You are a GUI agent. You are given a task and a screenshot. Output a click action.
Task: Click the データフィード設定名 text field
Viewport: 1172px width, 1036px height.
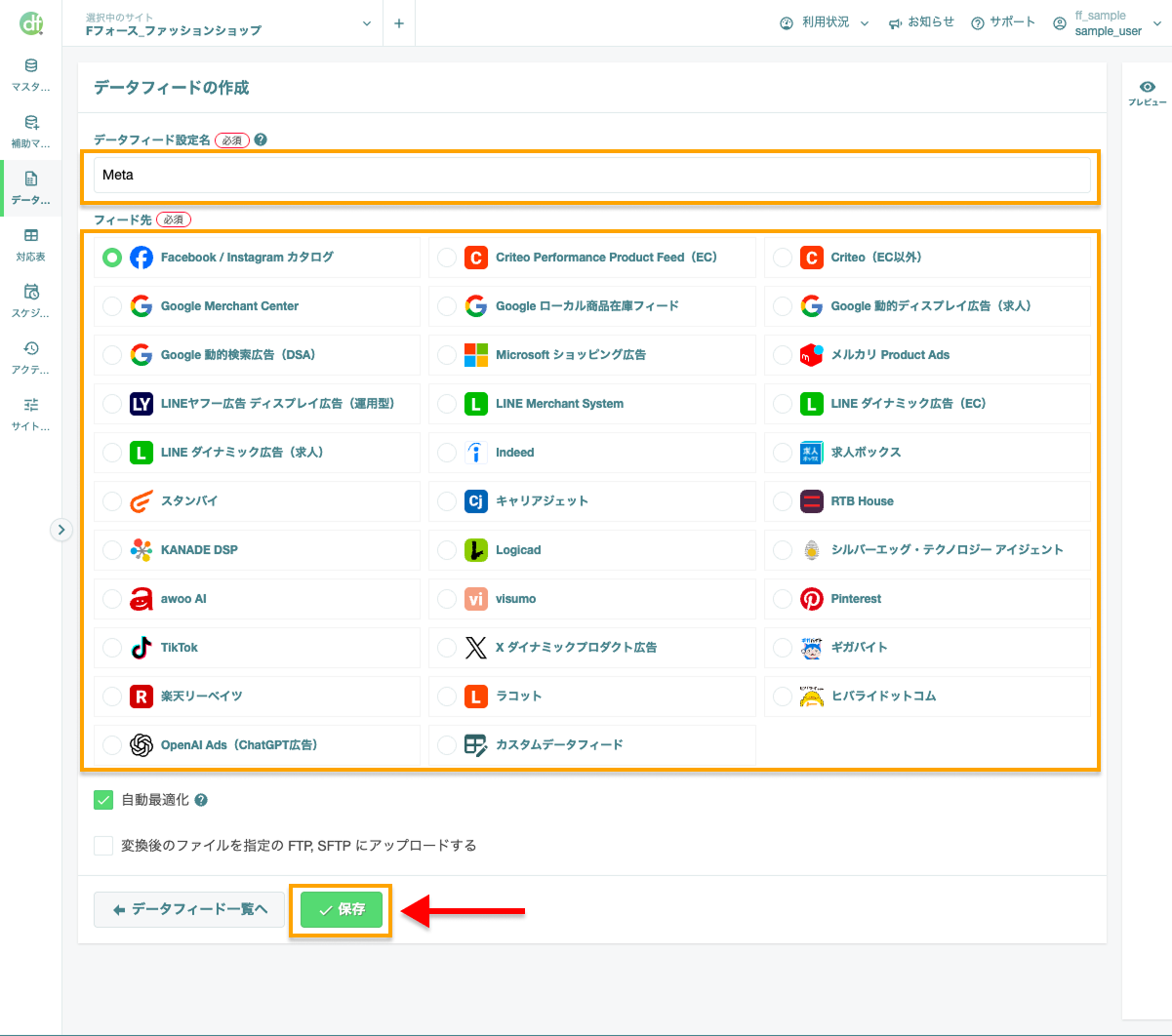pos(592,176)
